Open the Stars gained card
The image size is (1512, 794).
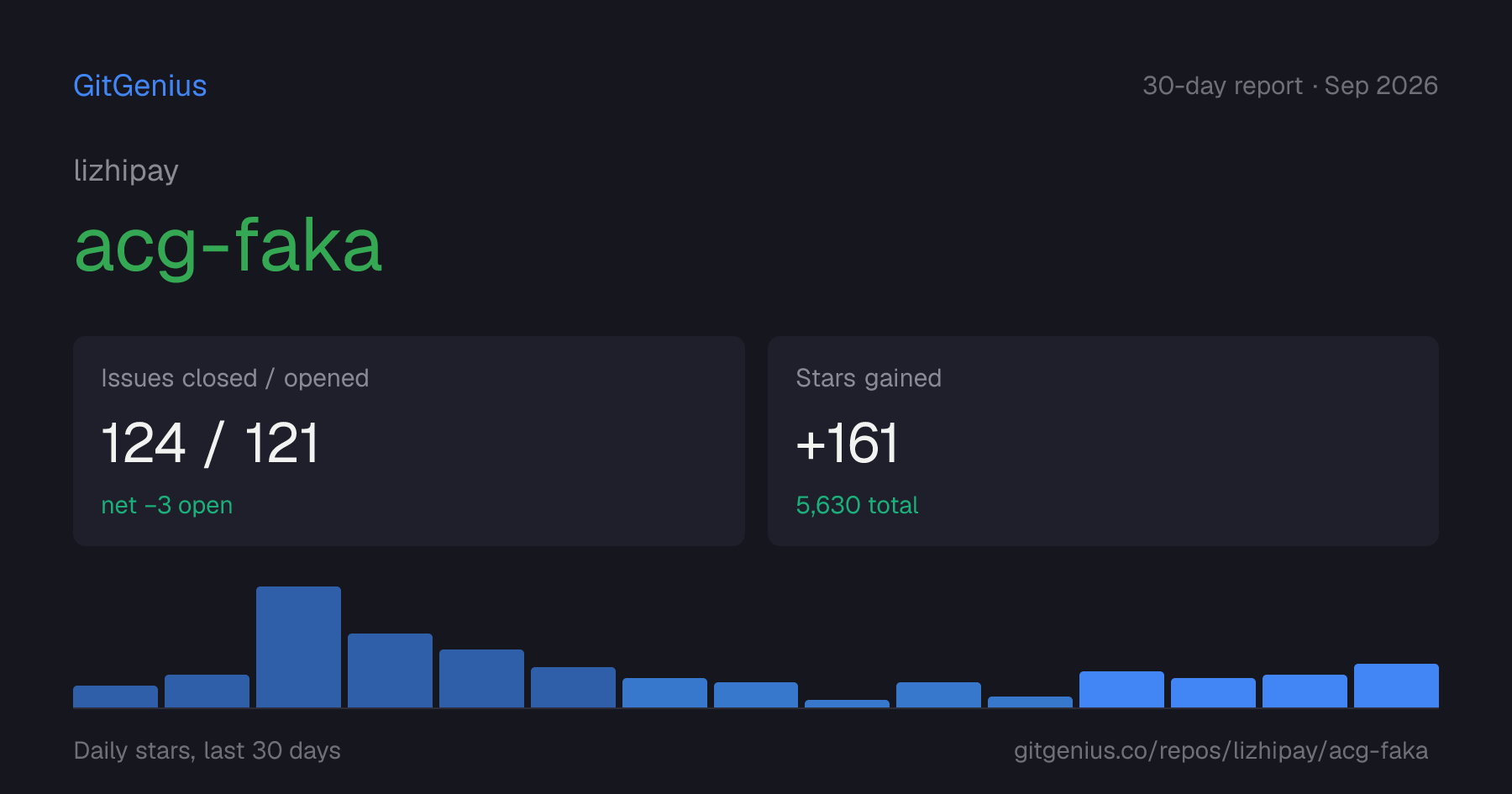pos(1103,441)
